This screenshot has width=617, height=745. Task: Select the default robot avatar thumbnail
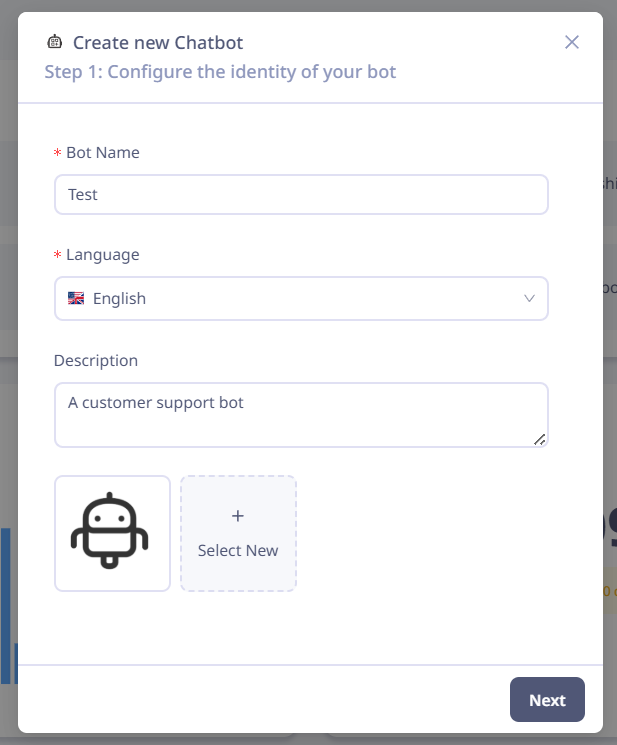(x=112, y=533)
